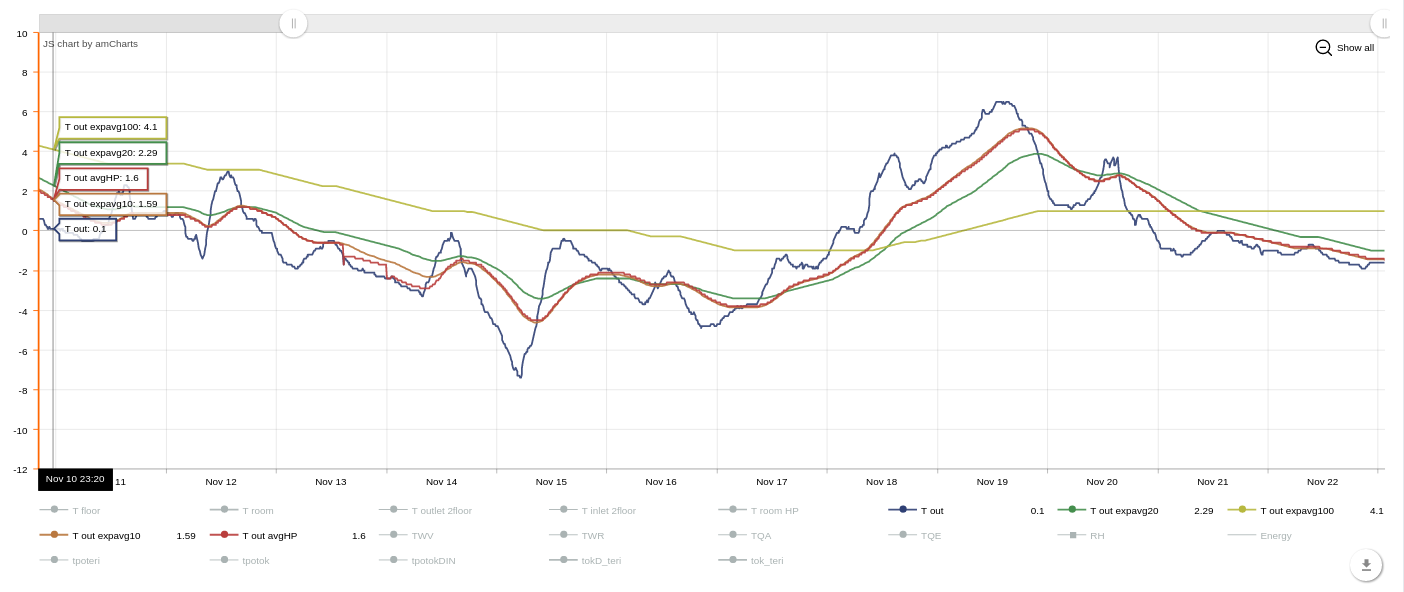
Task: Click the T out expavg100 balloon label
Action: [x=112, y=127]
